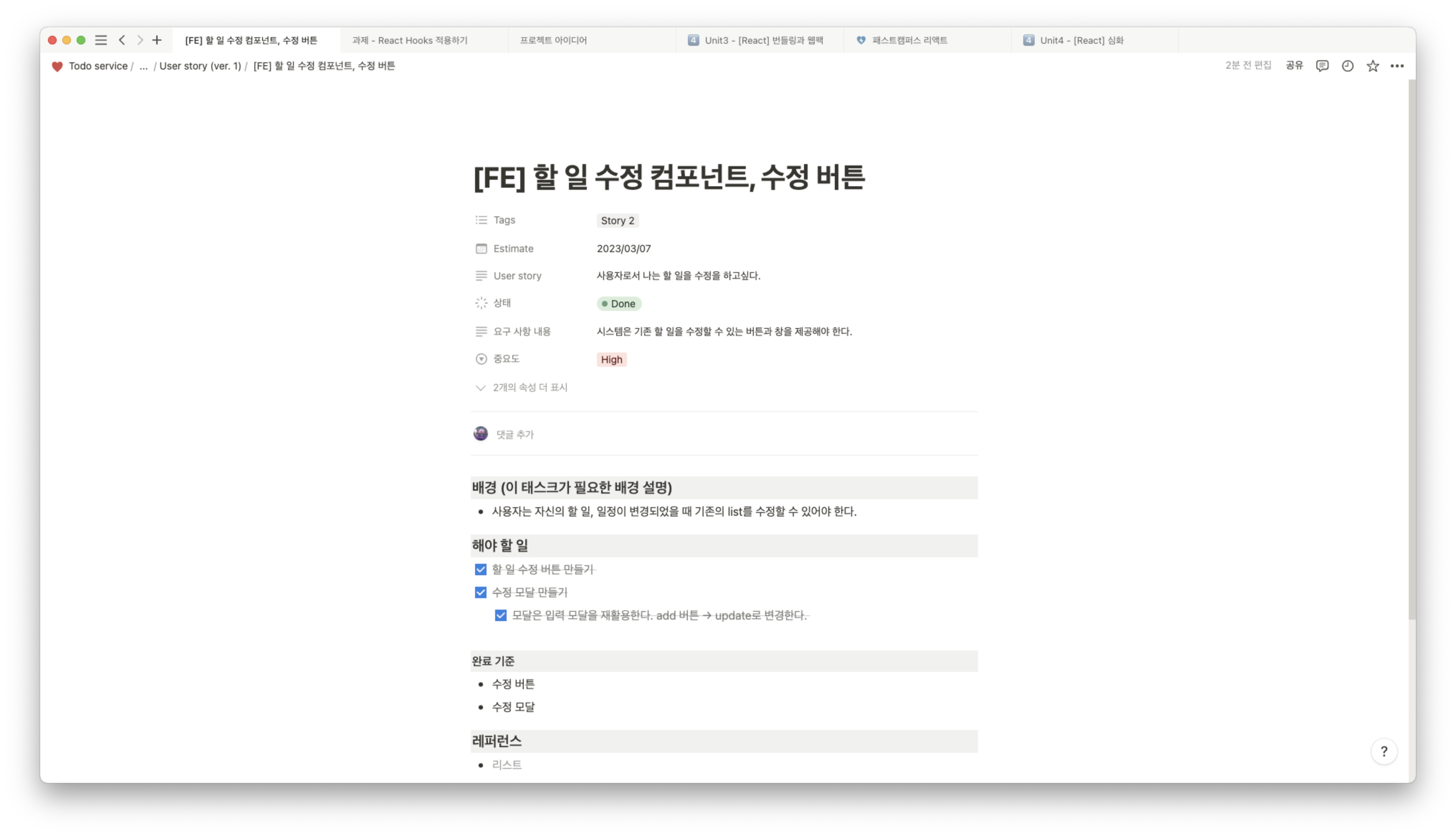Screen dimensions: 1456x836
Task: Open User story (ver. 1) breadcrumb
Action: pos(200,66)
